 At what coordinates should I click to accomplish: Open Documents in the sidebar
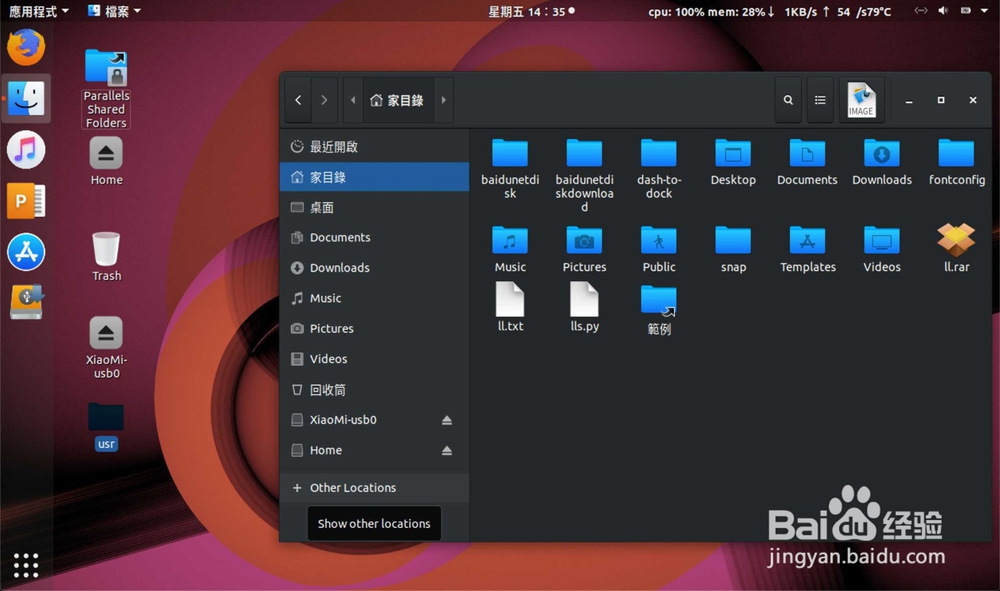coord(374,237)
